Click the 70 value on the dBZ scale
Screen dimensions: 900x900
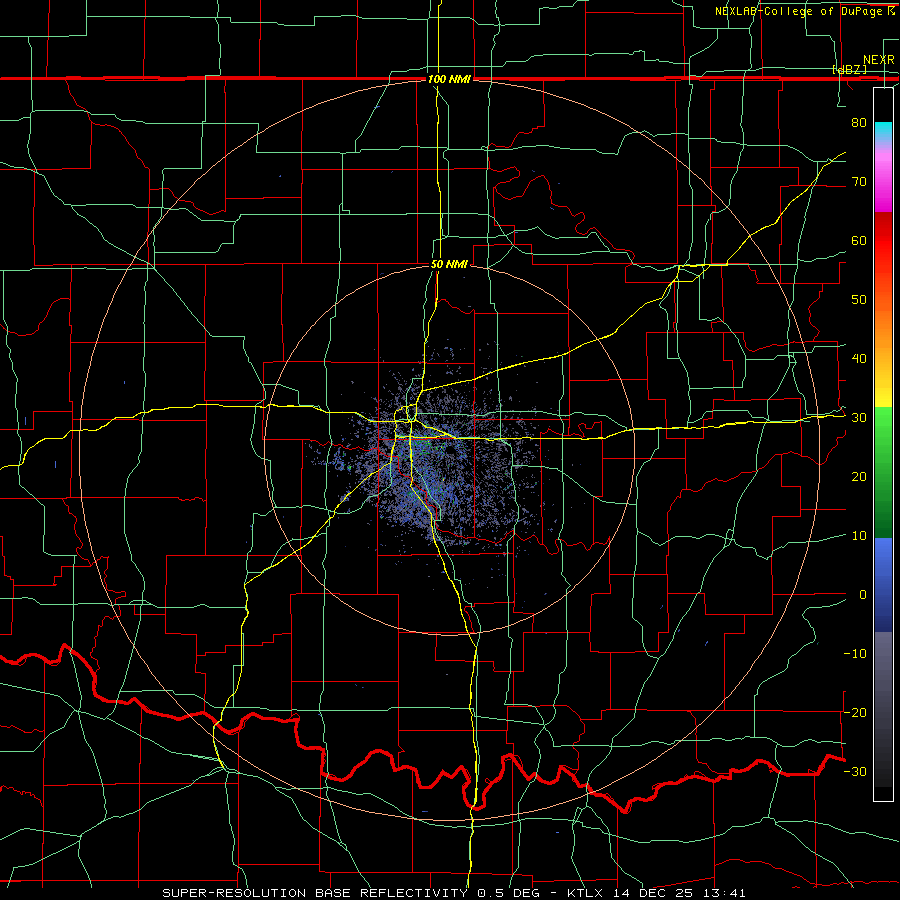click(x=859, y=181)
